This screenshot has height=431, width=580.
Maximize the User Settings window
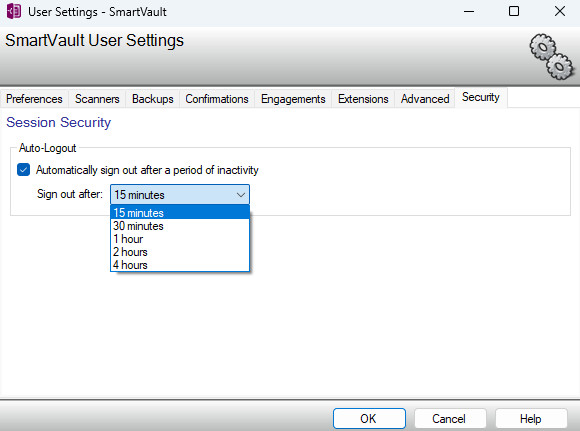click(x=514, y=11)
